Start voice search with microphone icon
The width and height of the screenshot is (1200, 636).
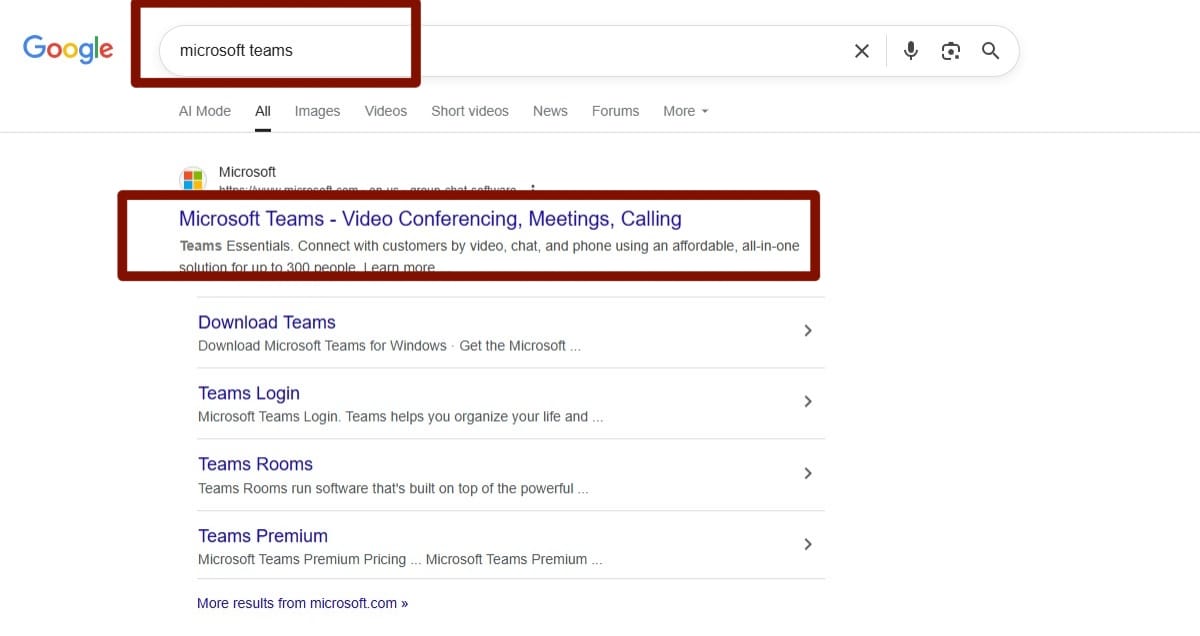pyautogui.click(x=910, y=51)
